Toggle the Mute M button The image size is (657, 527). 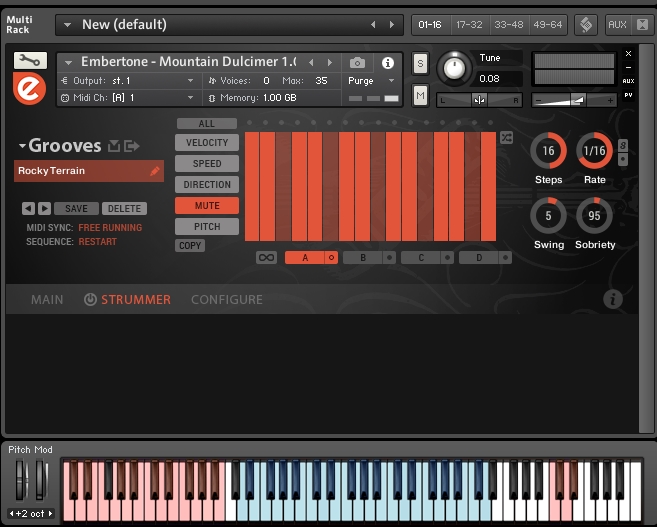click(420, 96)
